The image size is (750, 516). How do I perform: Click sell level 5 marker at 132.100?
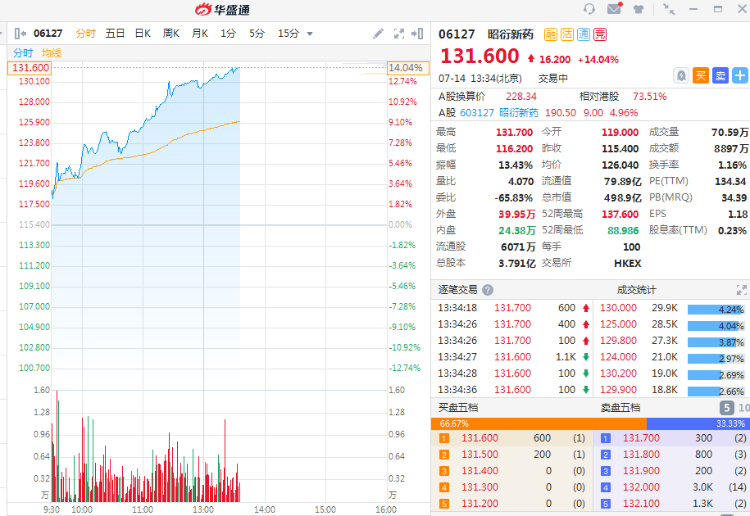pyautogui.click(x=606, y=504)
